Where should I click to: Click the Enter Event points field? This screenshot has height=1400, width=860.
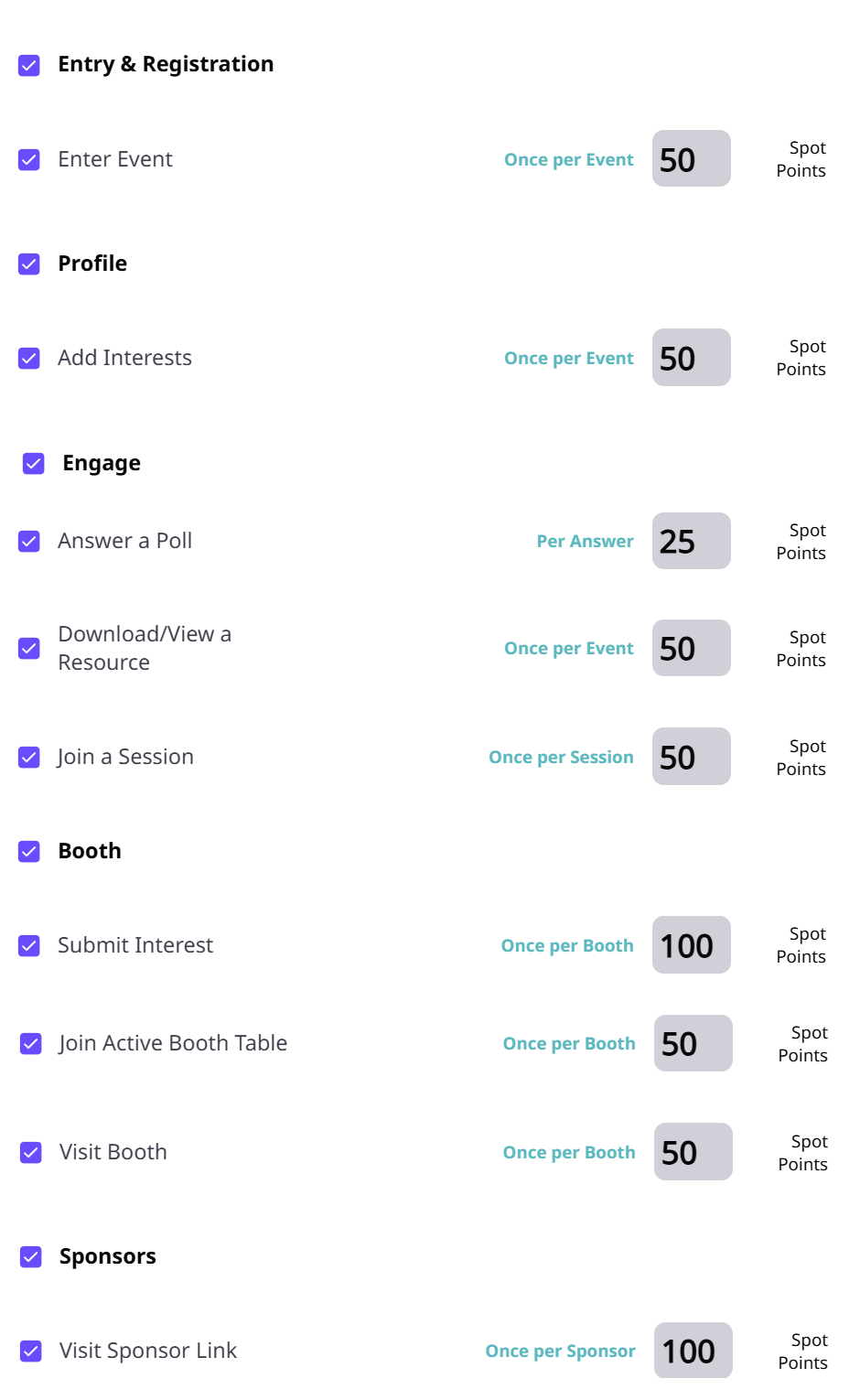tap(691, 159)
